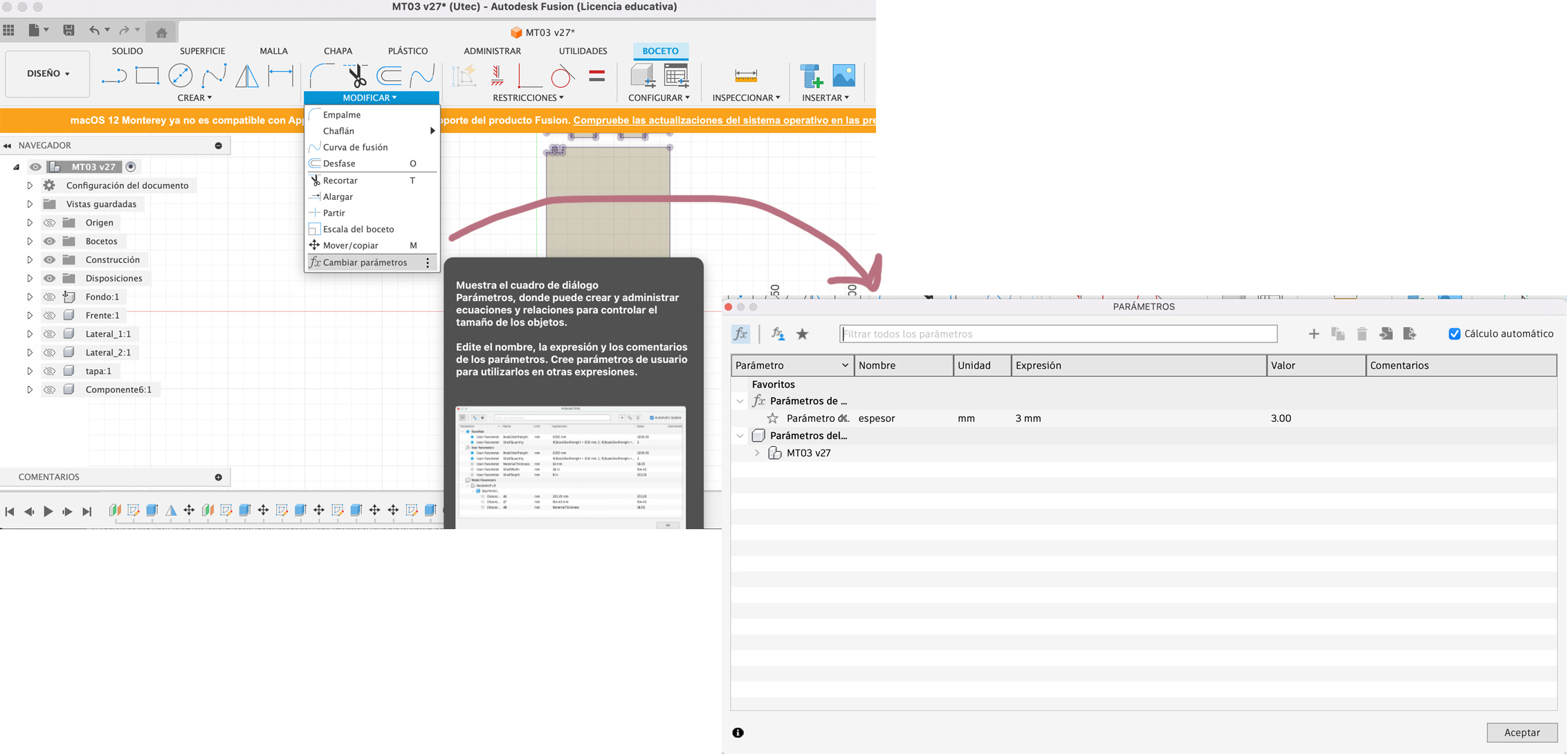The image size is (1568, 754).
Task: Click the Aceptar button
Action: pos(1521,733)
